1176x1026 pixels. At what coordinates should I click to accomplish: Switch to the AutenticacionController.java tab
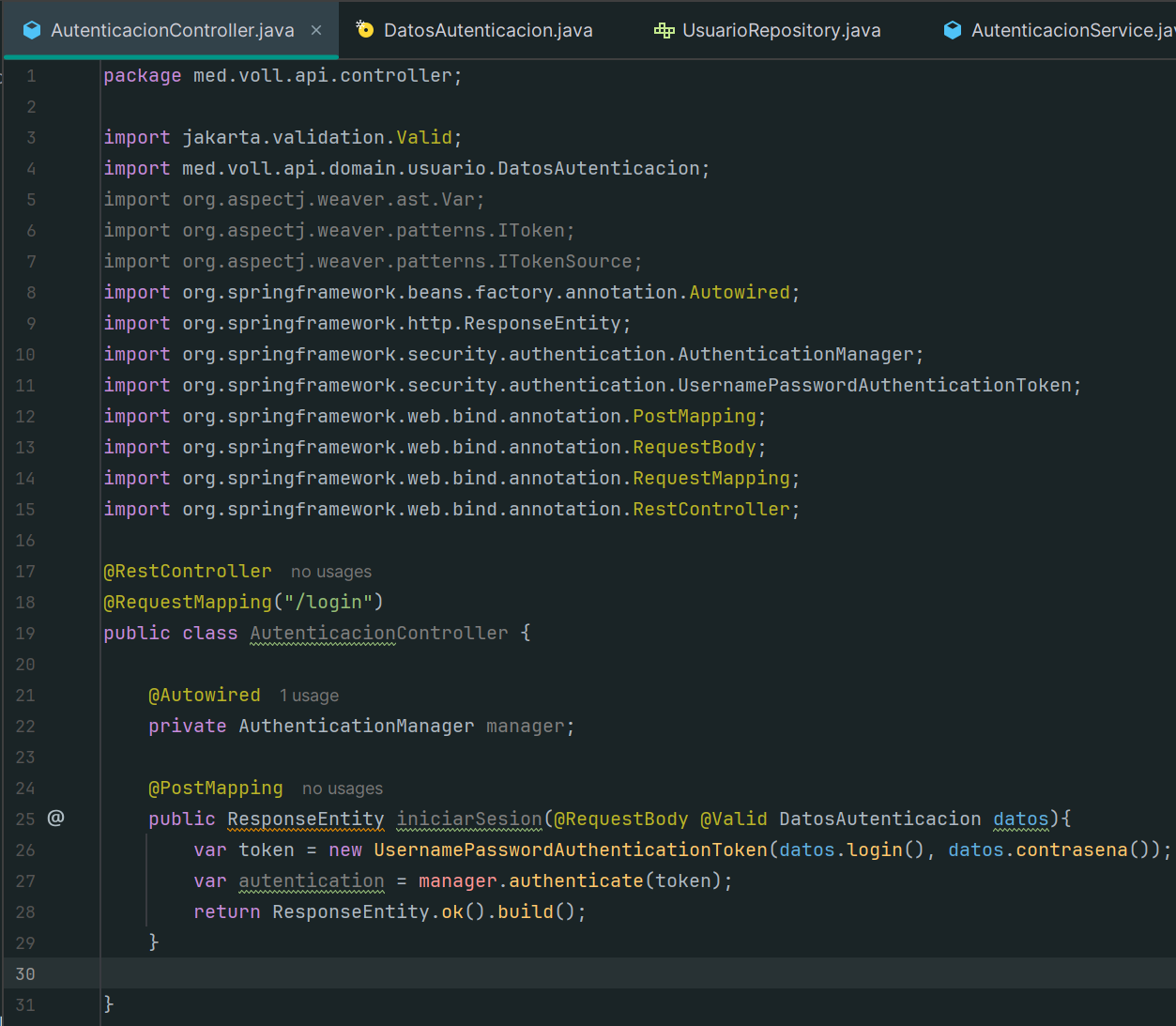coord(173,30)
